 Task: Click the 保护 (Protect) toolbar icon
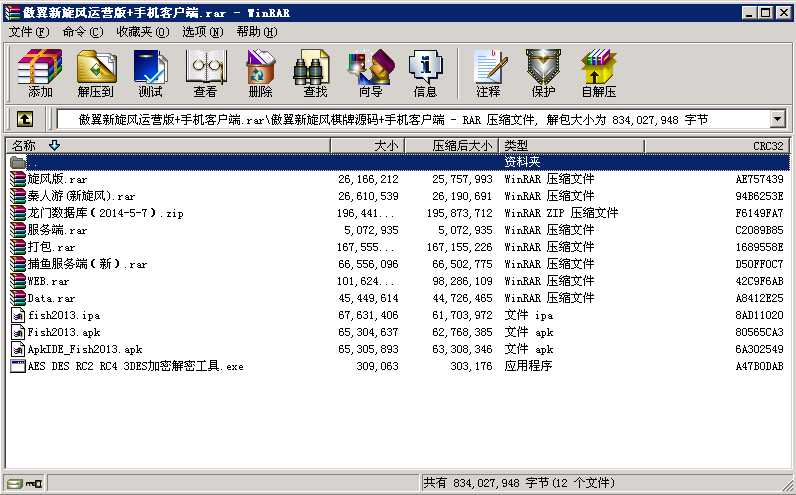tap(543, 73)
